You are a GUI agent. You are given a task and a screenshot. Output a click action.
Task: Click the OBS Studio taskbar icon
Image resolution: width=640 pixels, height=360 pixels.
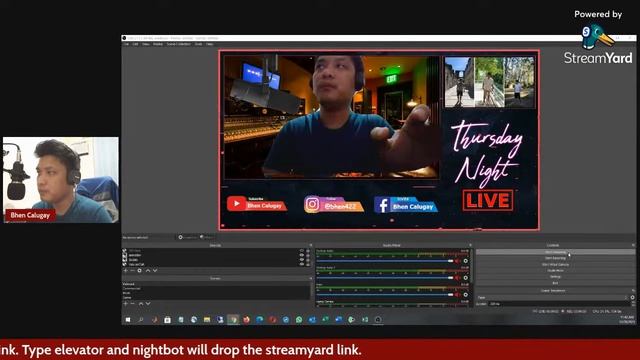pos(378,320)
